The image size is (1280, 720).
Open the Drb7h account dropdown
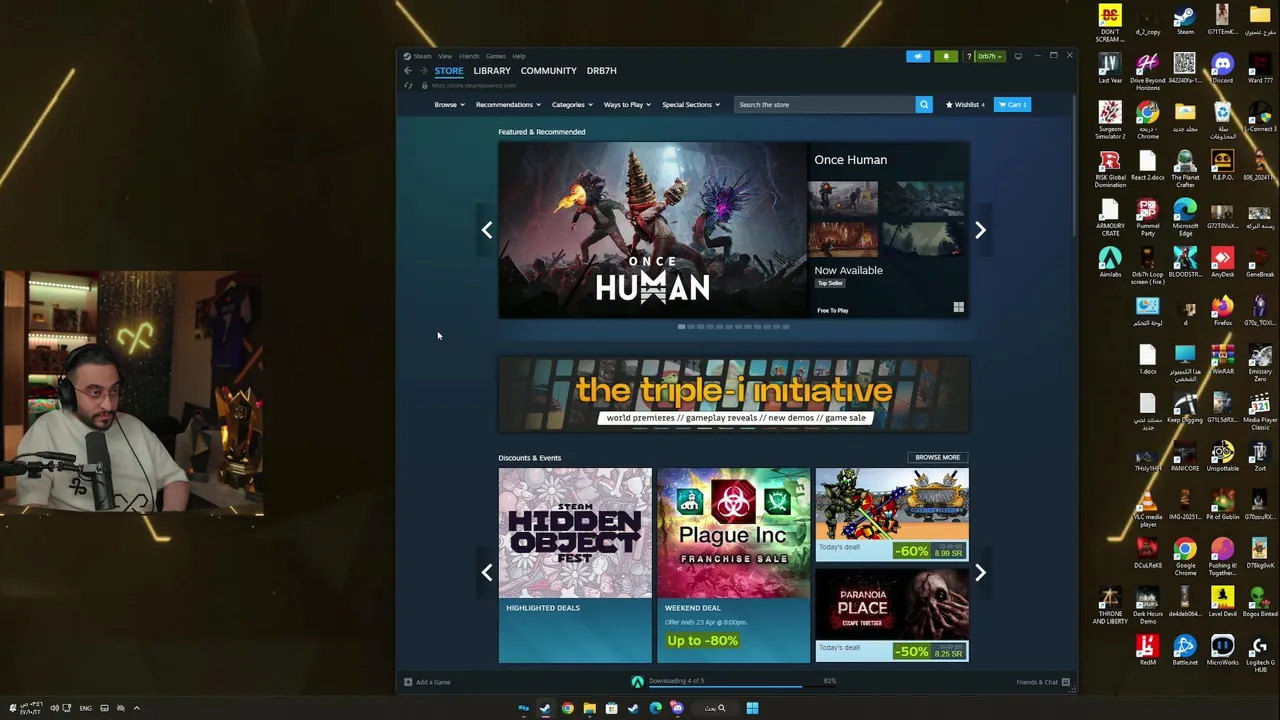pos(989,56)
